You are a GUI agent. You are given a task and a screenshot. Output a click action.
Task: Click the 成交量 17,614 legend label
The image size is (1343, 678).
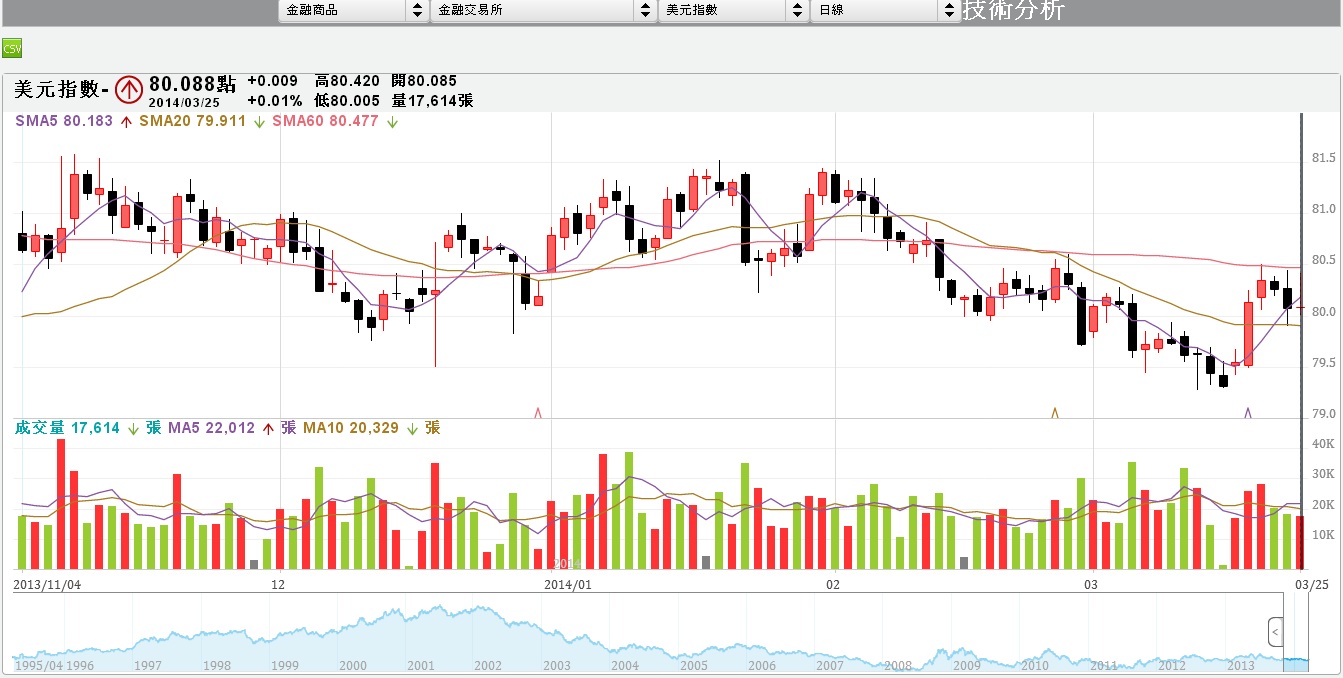(67, 428)
